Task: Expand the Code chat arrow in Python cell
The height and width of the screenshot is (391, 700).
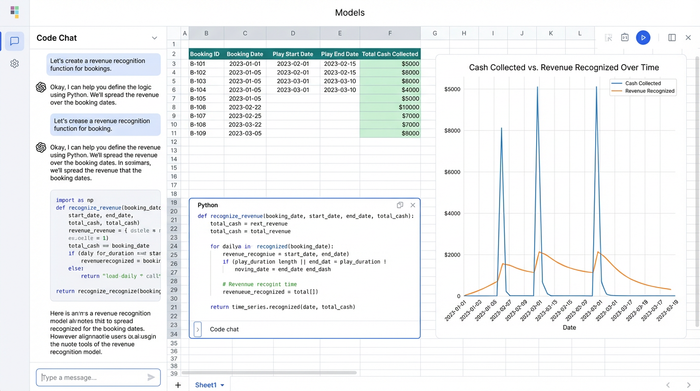Action: click(198, 329)
